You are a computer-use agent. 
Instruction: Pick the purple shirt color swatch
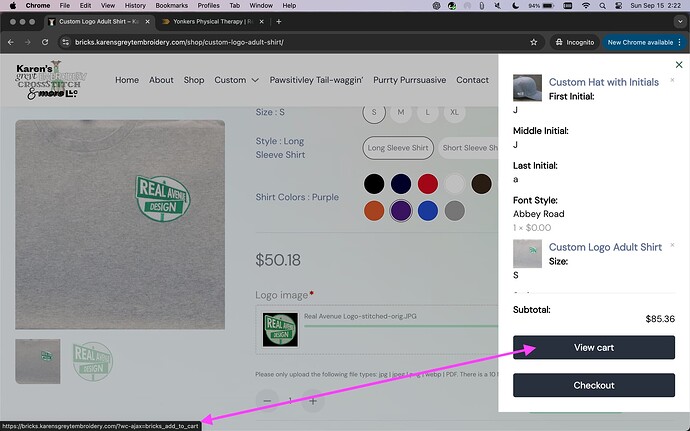click(x=401, y=211)
